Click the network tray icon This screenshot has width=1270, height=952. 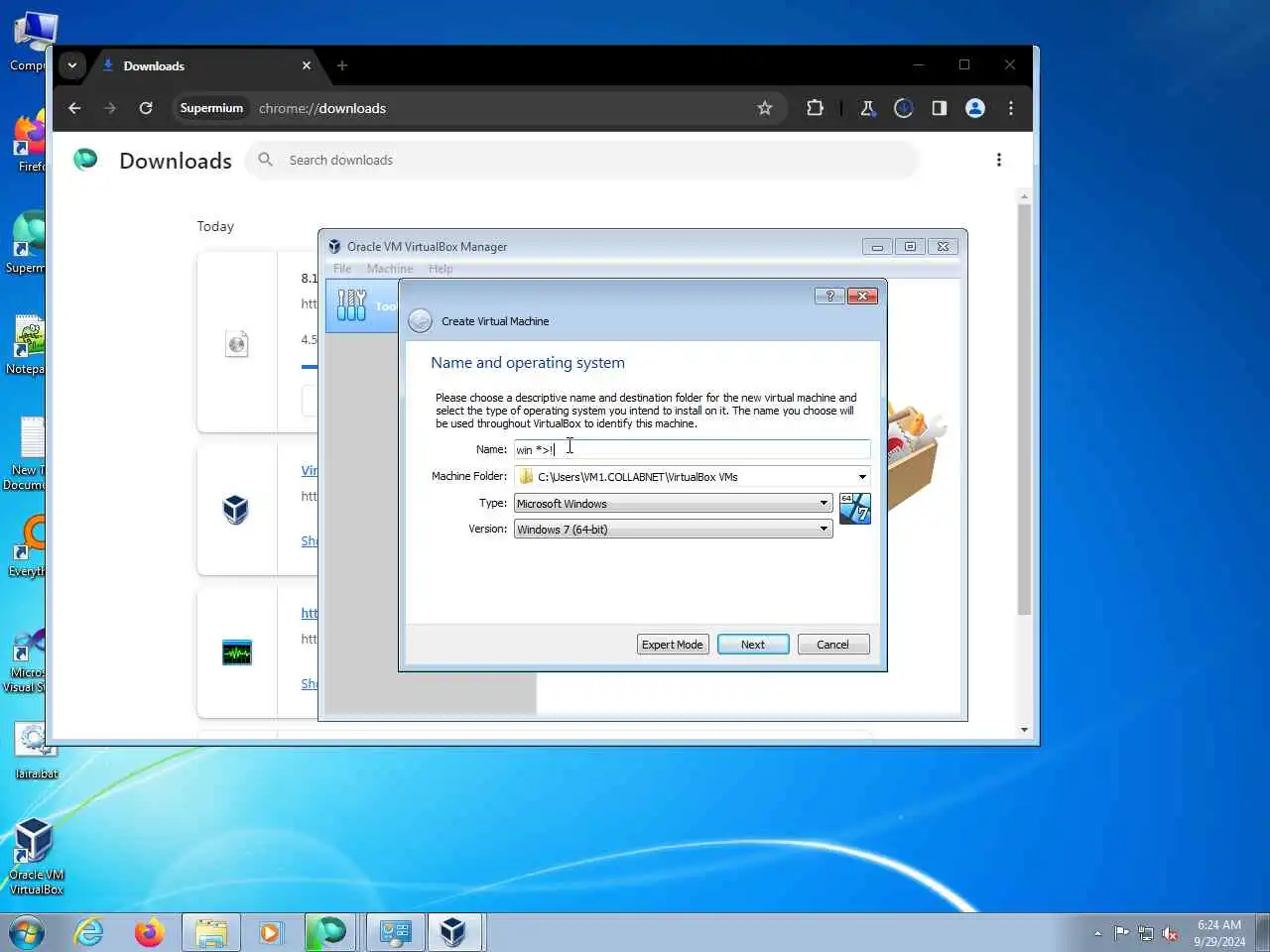tap(1146, 933)
